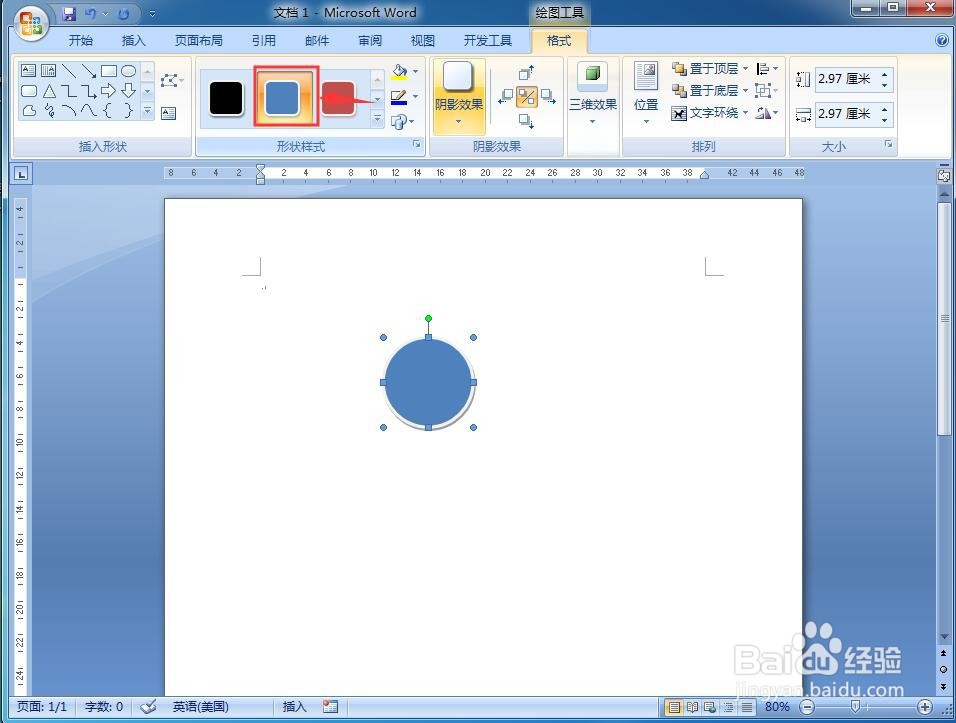
Task: Select the scribble shape tool
Action: 49,110
